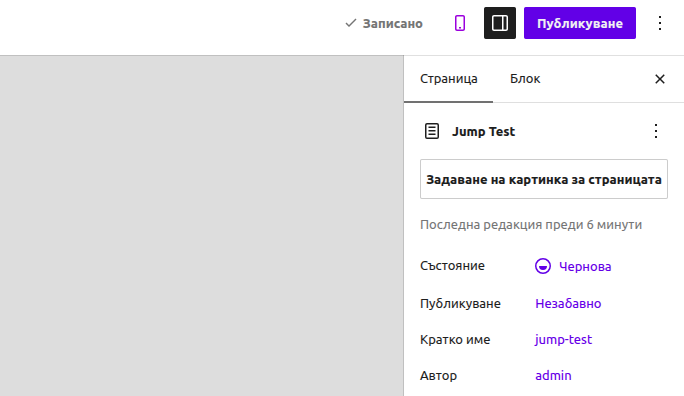The height and width of the screenshot is (396, 684).
Task: Open the editor options three-dot menu
Action: [x=660, y=23]
